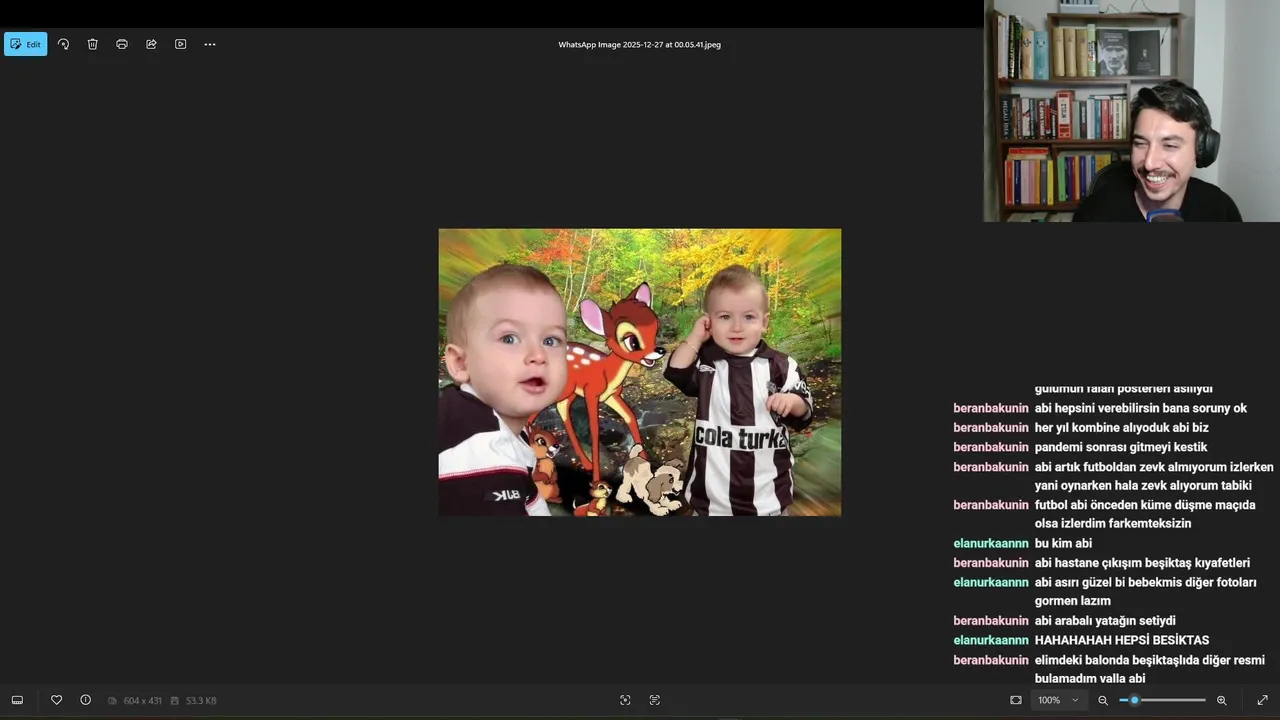Click chat message 'pandemi sonrası gitmeyi kestik'
1280x720 pixels.
click(1121, 447)
